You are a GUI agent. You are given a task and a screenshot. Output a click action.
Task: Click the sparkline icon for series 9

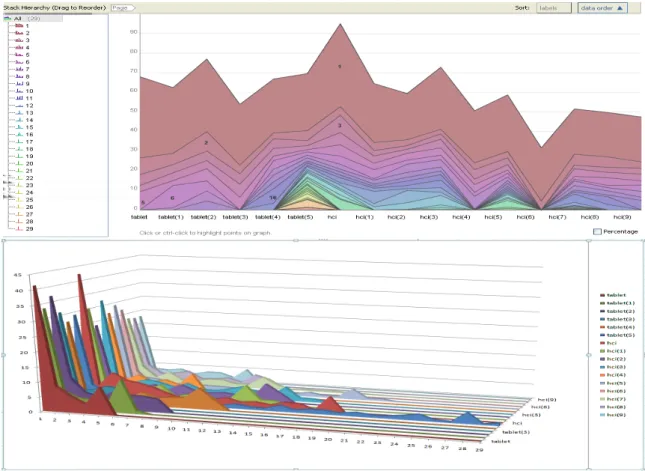point(19,84)
